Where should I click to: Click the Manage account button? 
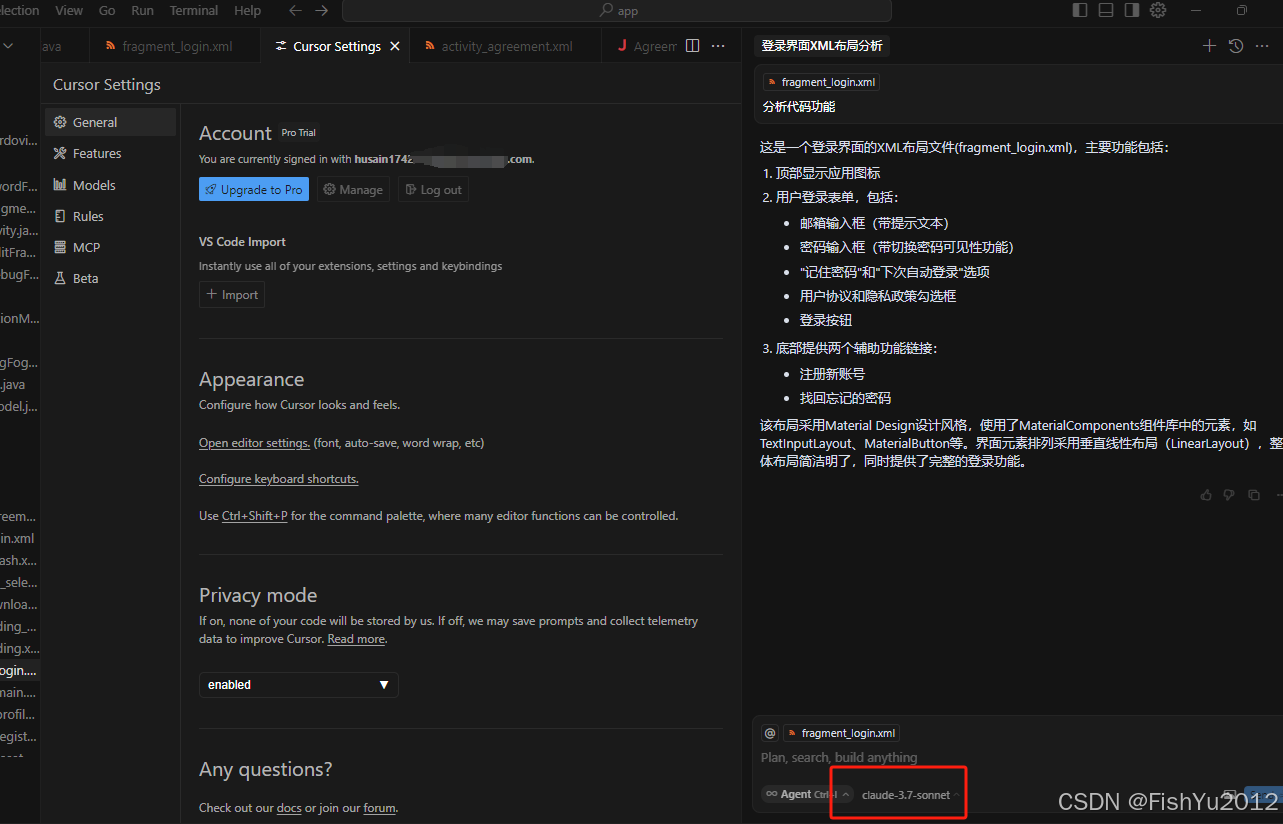353,189
